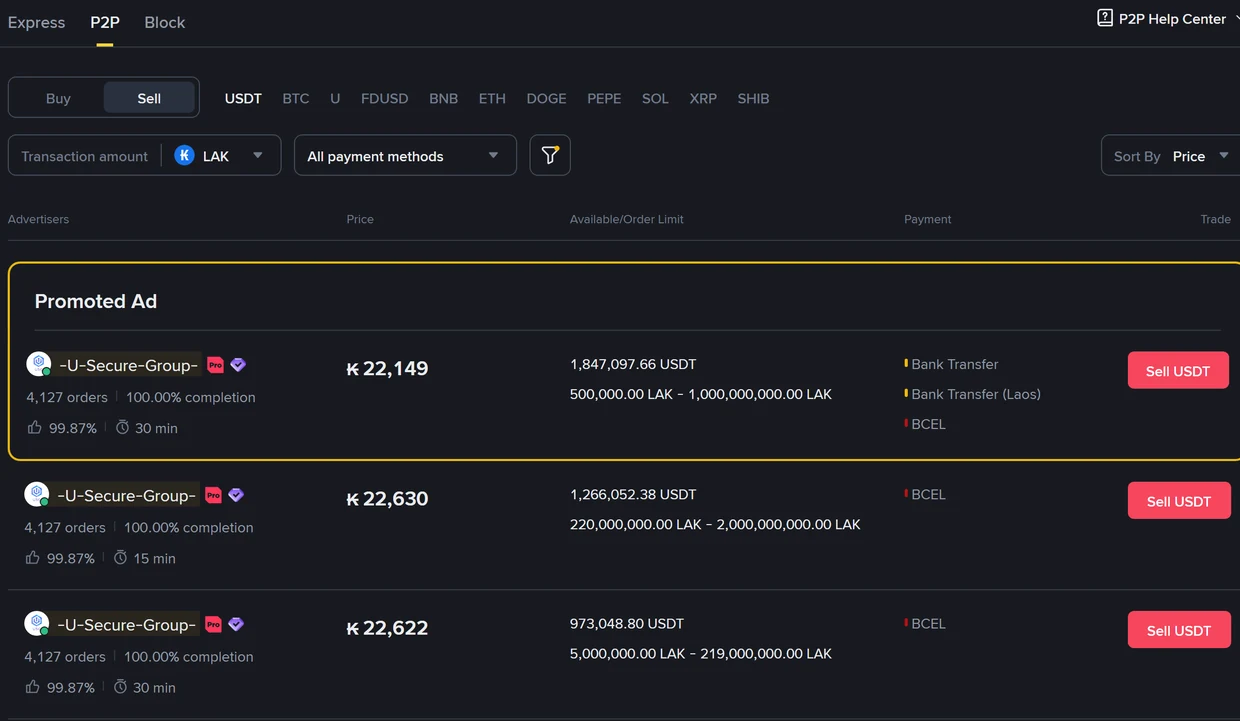Image resolution: width=1240 pixels, height=721 pixels.
Task: Click BCEL payment label in promoted ad
Action: pyautogui.click(x=928, y=424)
